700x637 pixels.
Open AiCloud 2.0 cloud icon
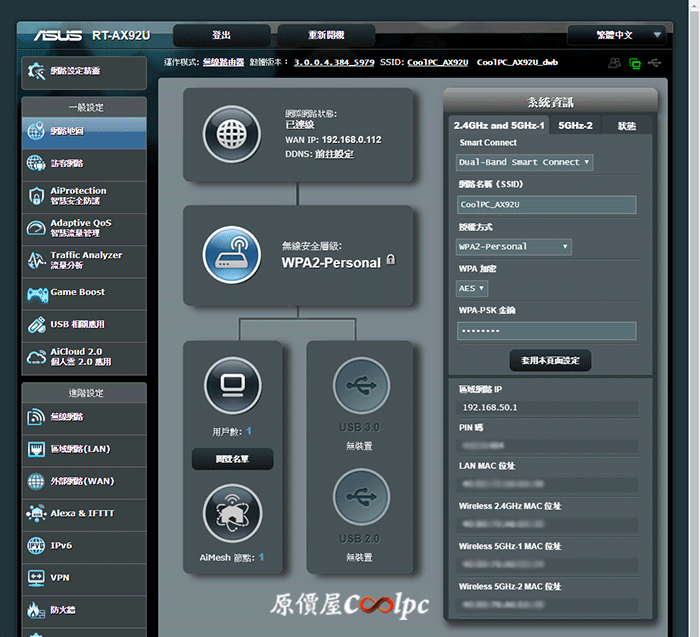point(36,357)
